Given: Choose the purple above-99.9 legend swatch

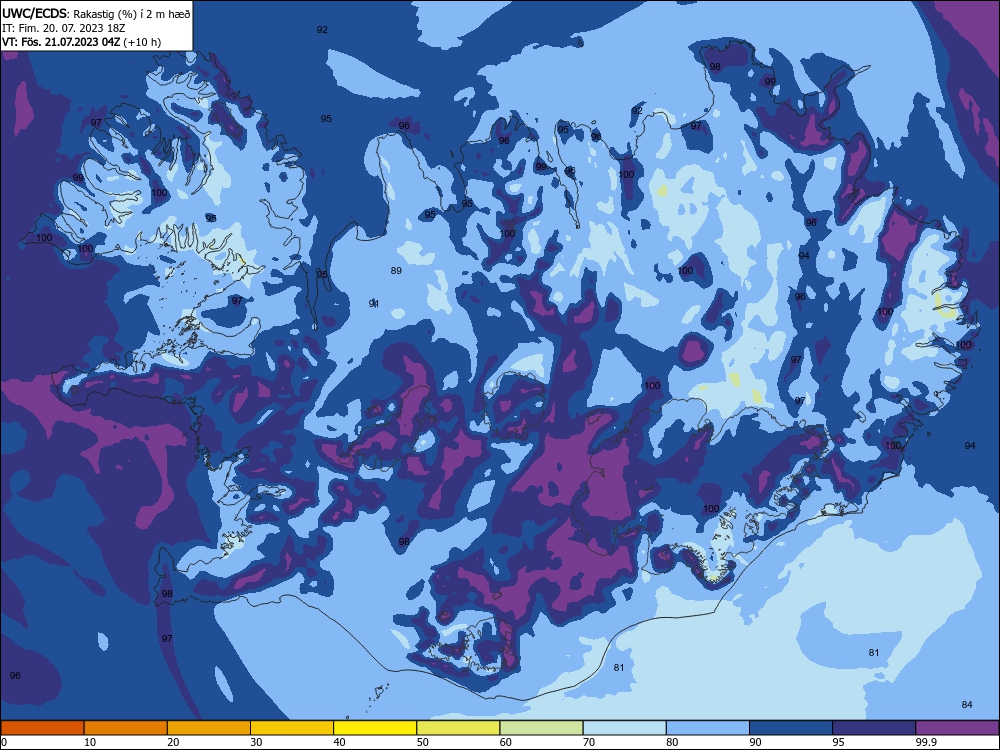Looking at the screenshot, I should coord(957,728).
